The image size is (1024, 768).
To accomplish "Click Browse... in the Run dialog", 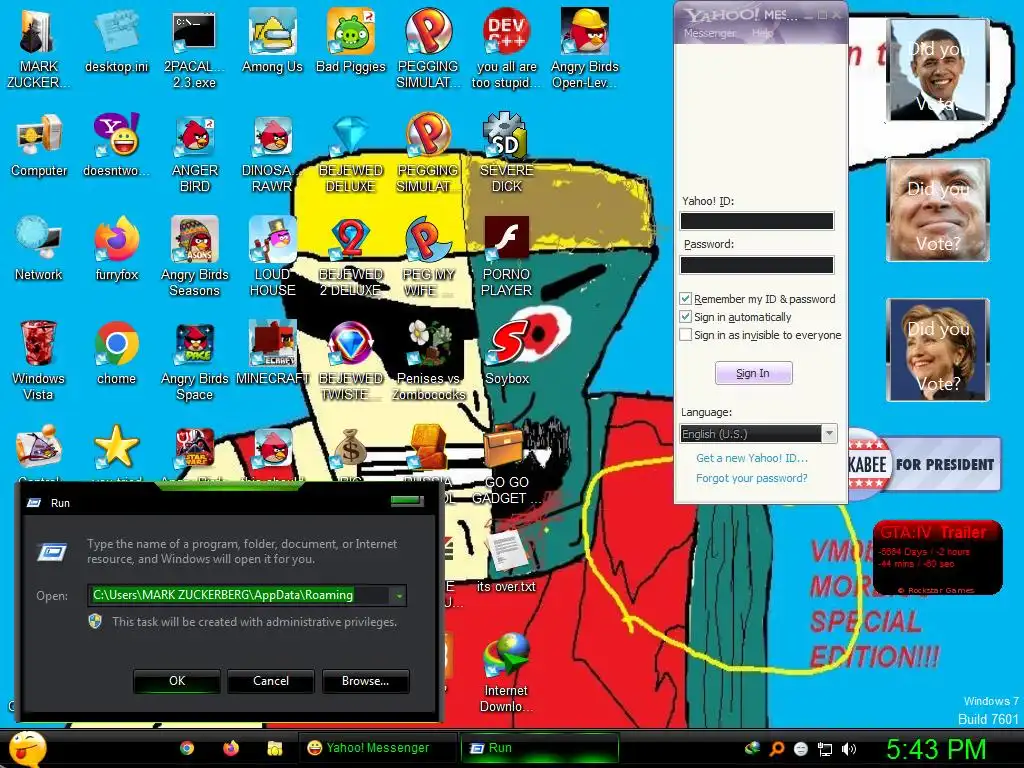I will coord(366,680).
